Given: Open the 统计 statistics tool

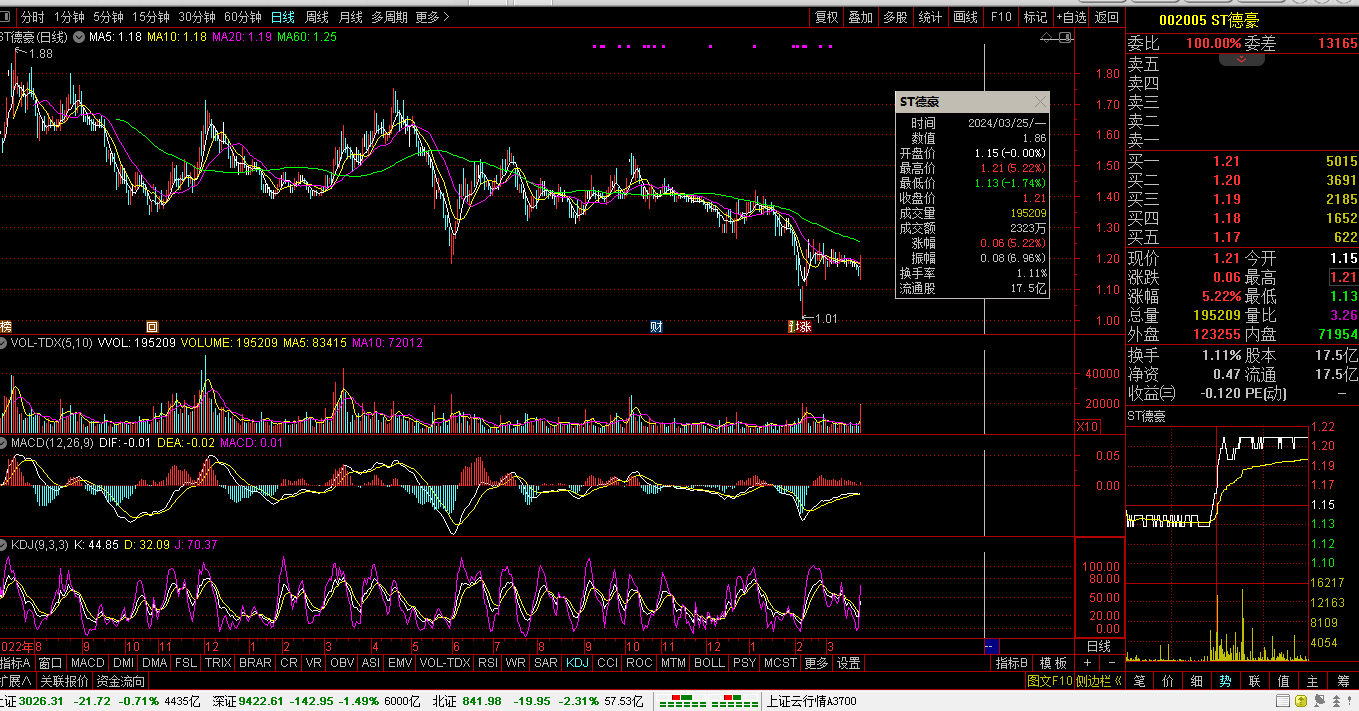Looking at the screenshot, I should 930,17.
